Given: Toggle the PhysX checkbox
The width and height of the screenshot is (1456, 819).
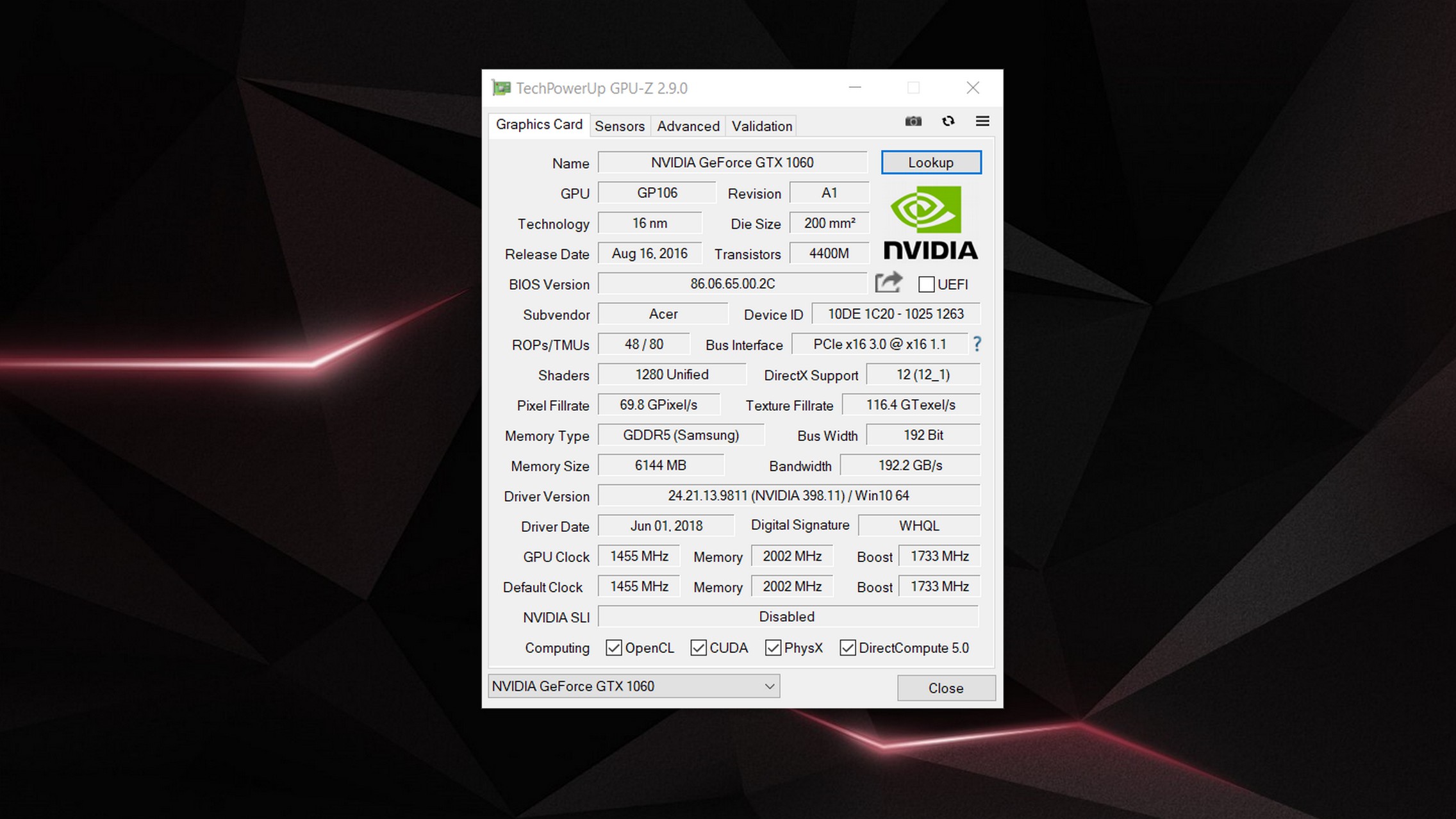Looking at the screenshot, I should tap(773, 648).
